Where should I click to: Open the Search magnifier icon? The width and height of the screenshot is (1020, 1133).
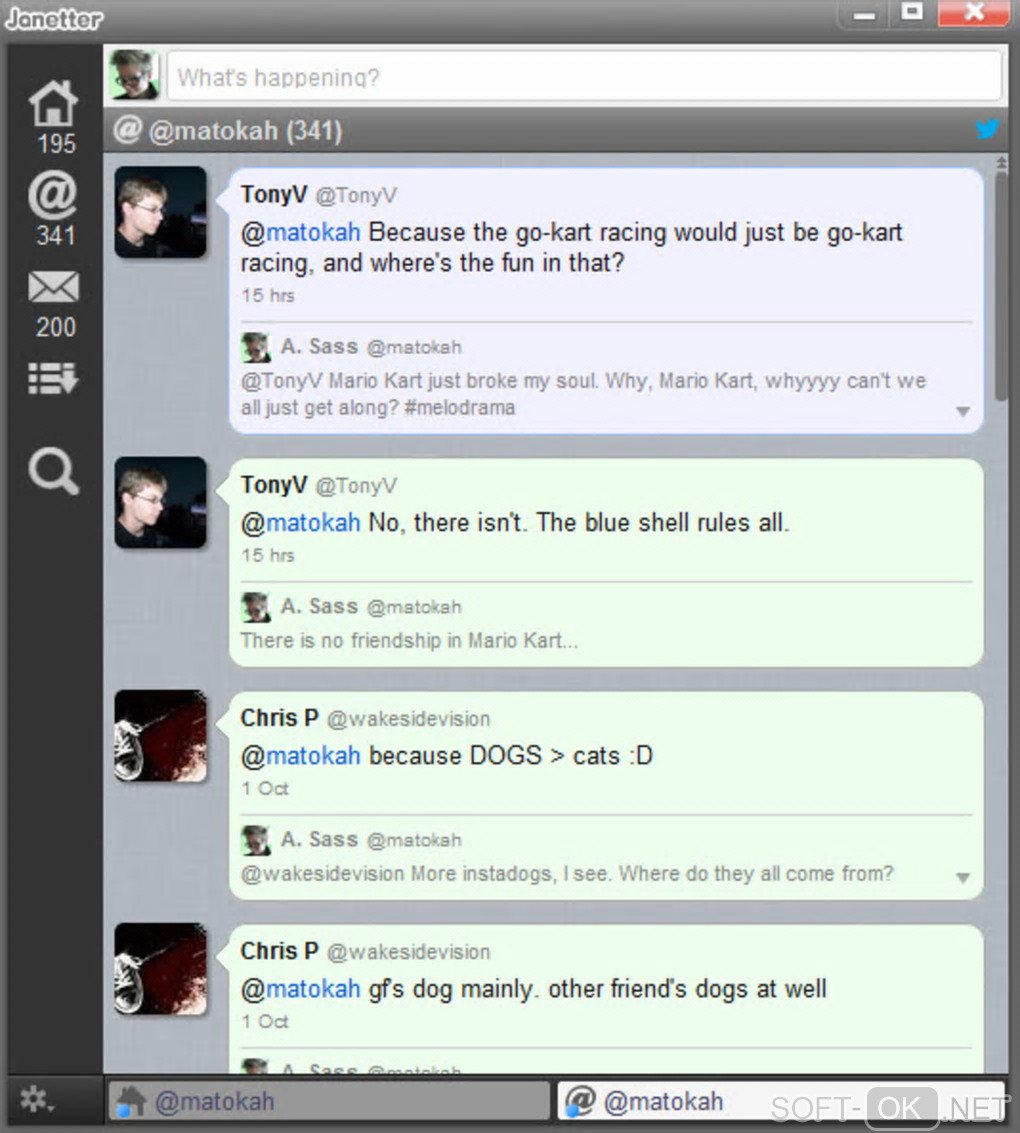point(53,470)
